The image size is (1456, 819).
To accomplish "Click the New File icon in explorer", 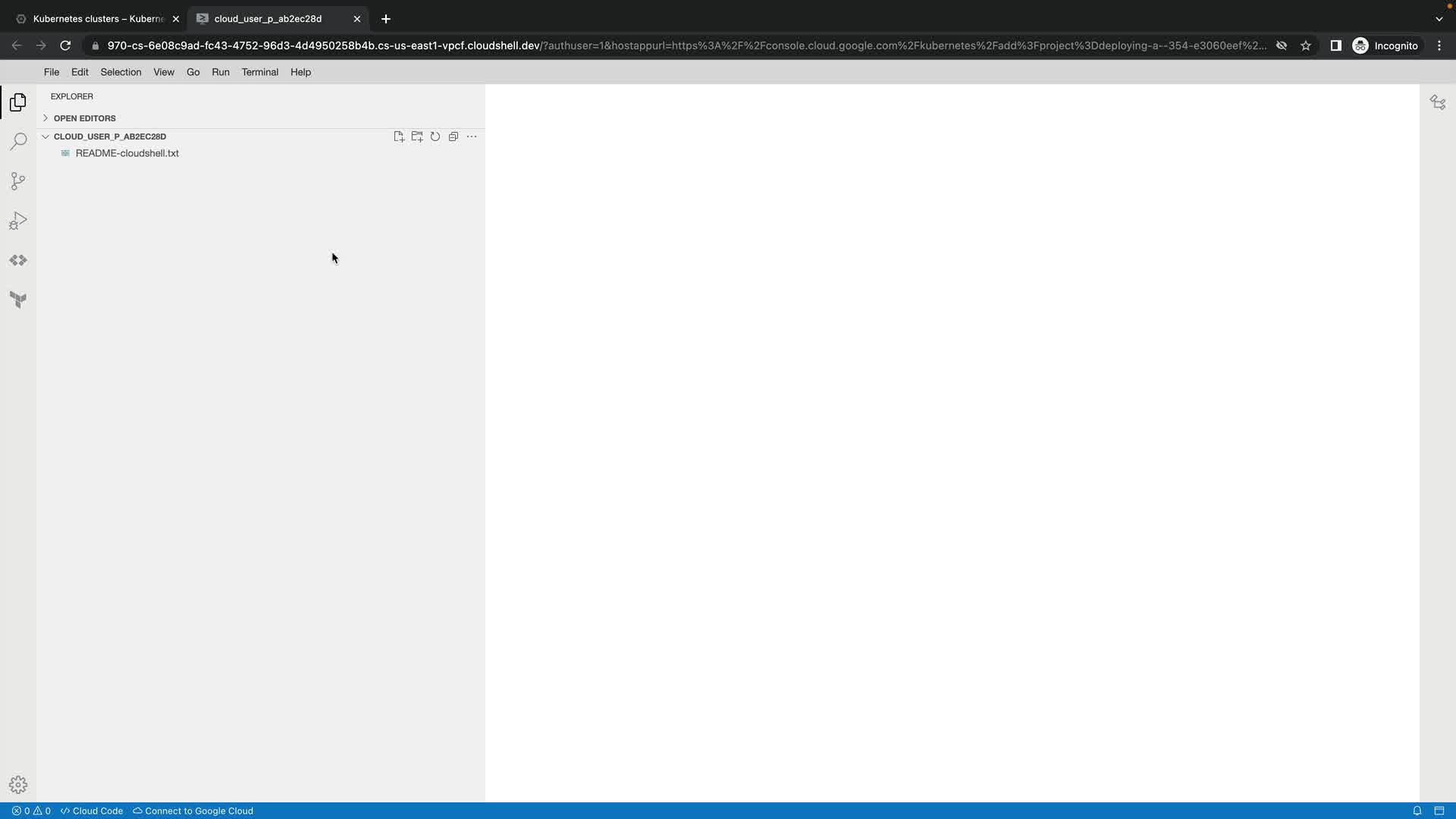I will (x=399, y=136).
